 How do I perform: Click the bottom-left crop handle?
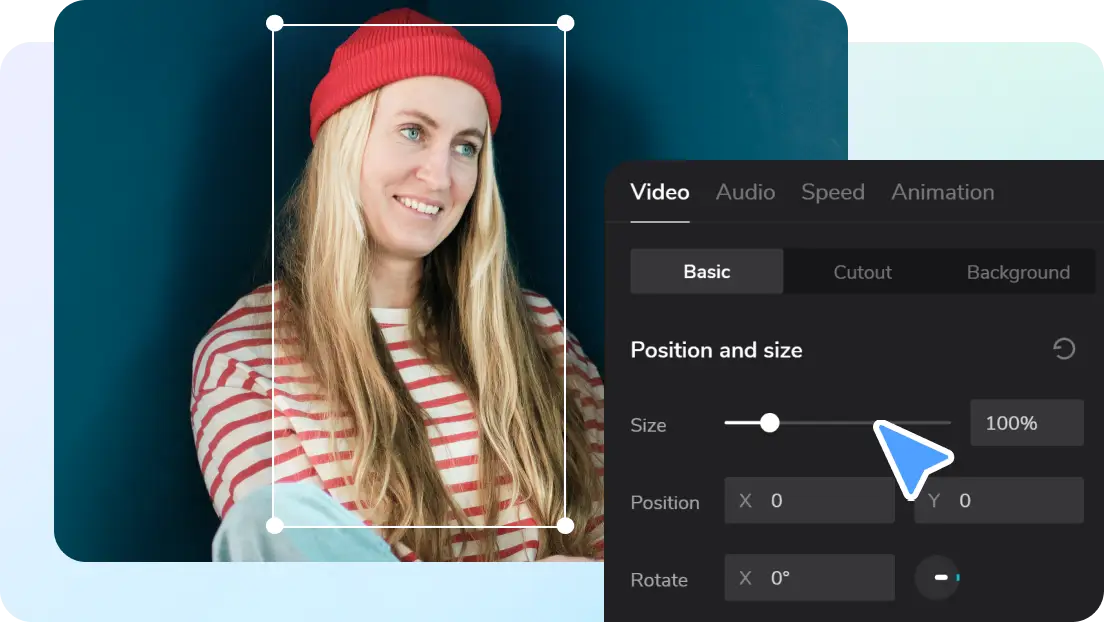click(x=275, y=525)
